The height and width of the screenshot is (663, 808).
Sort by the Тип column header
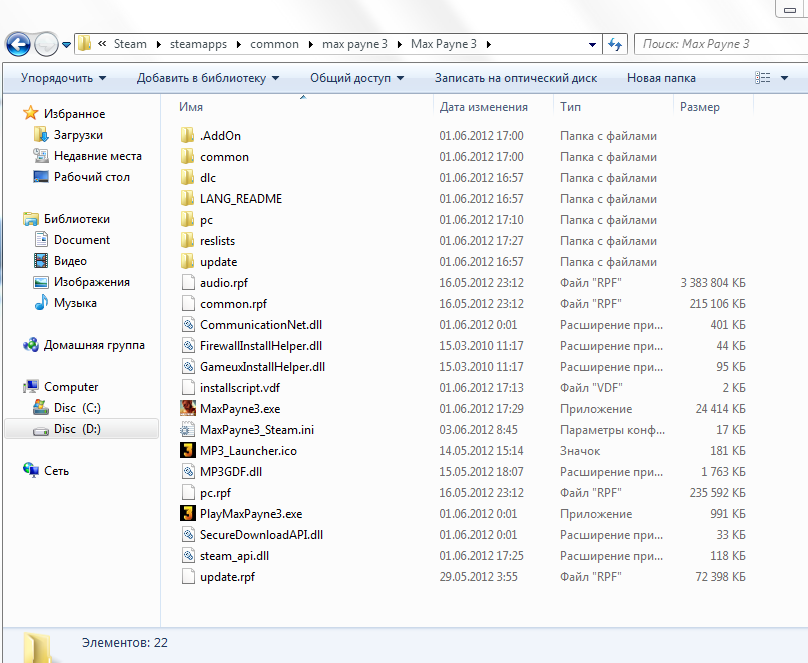click(x=570, y=107)
